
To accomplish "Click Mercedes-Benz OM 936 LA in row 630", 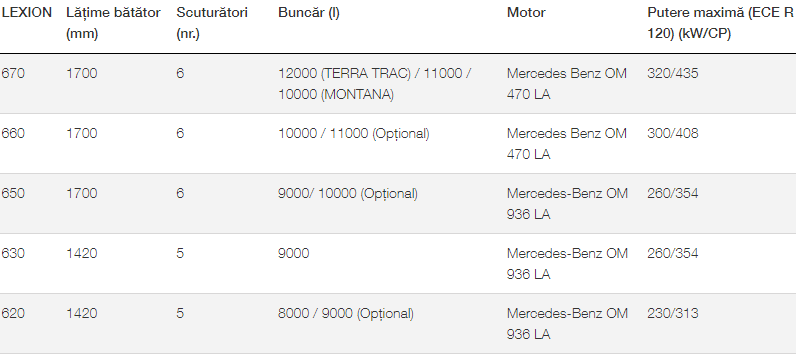I will pyautogui.click(x=567, y=264).
